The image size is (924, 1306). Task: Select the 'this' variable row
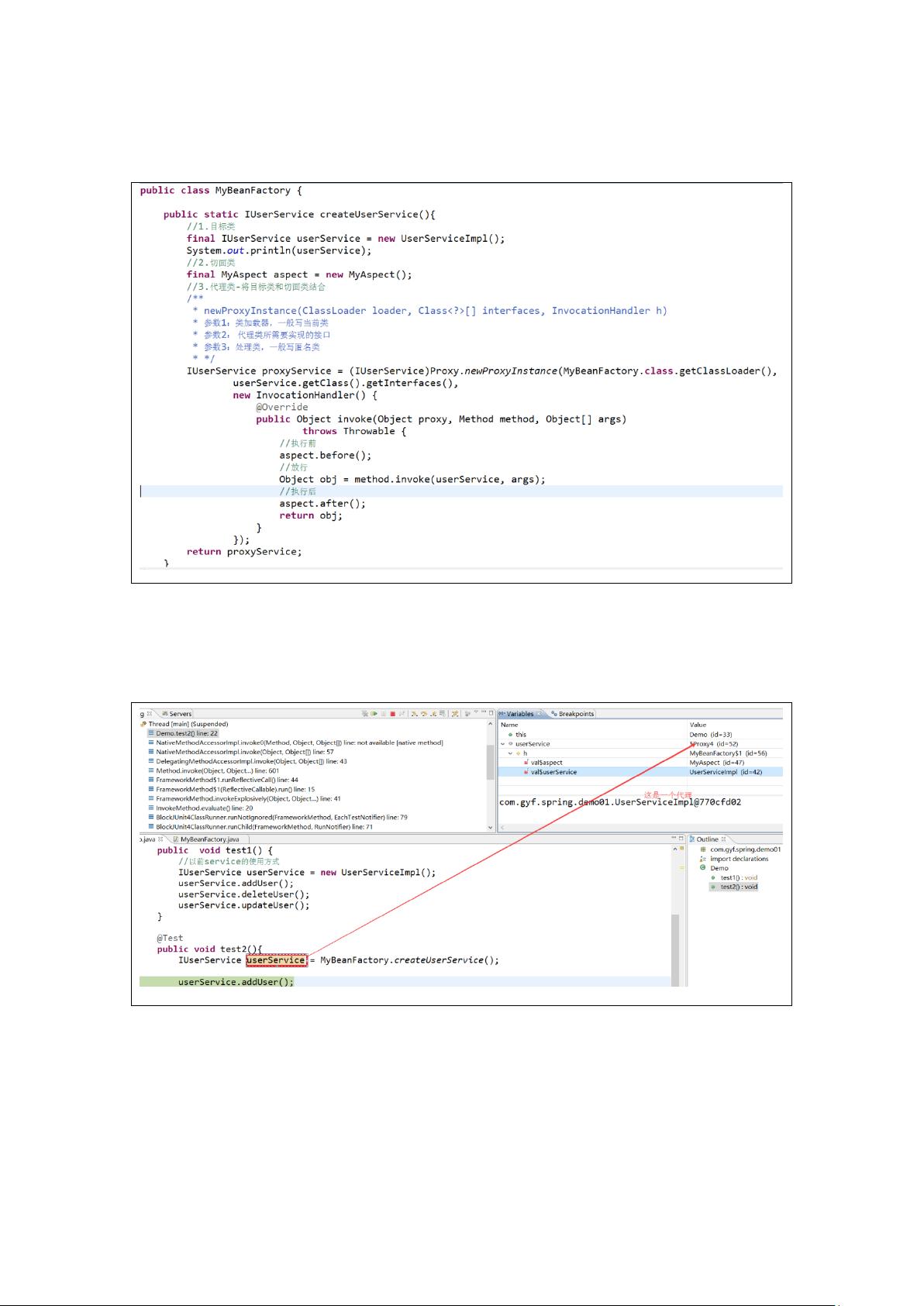(x=640, y=734)
